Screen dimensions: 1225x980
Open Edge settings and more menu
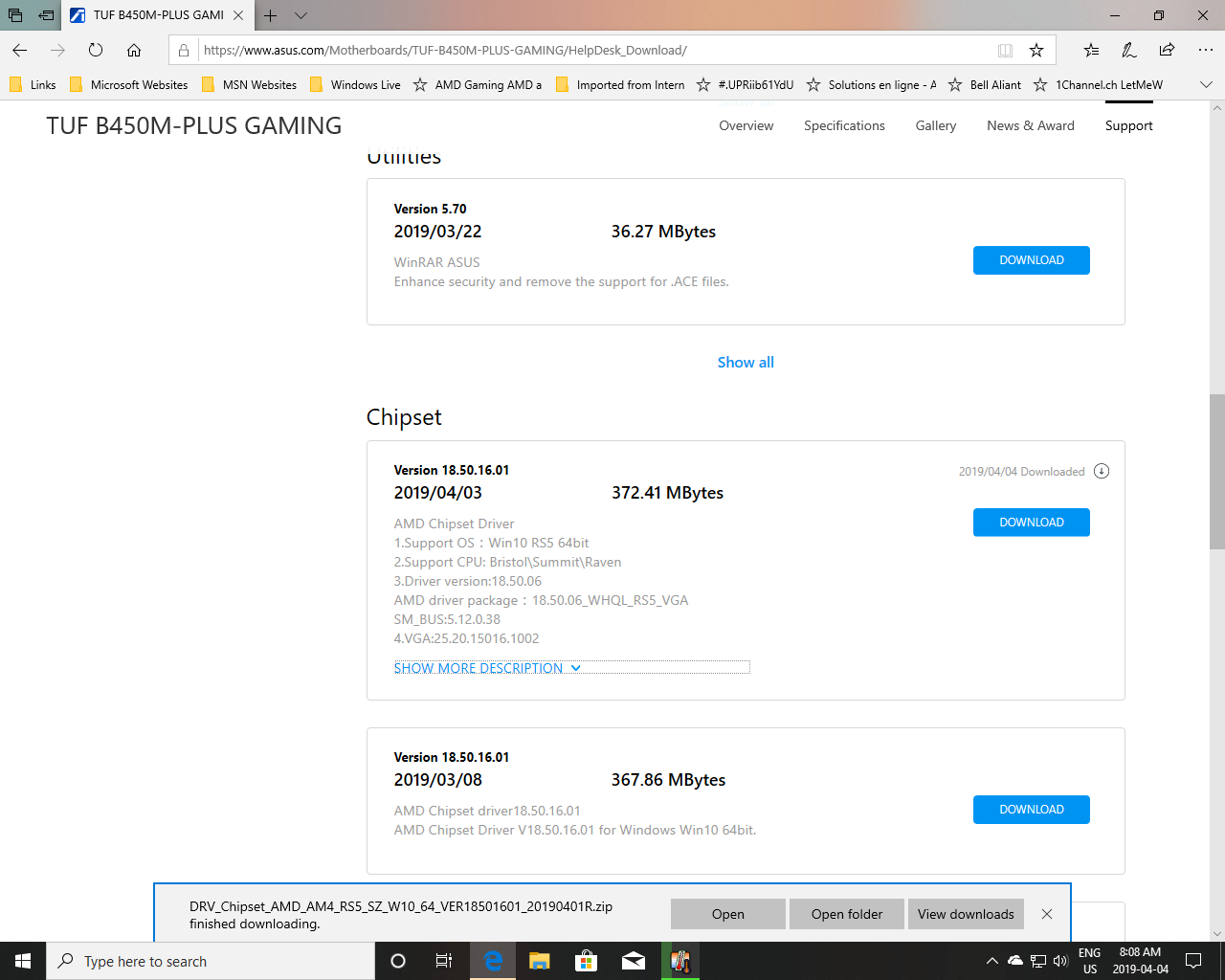[1205, 50]
